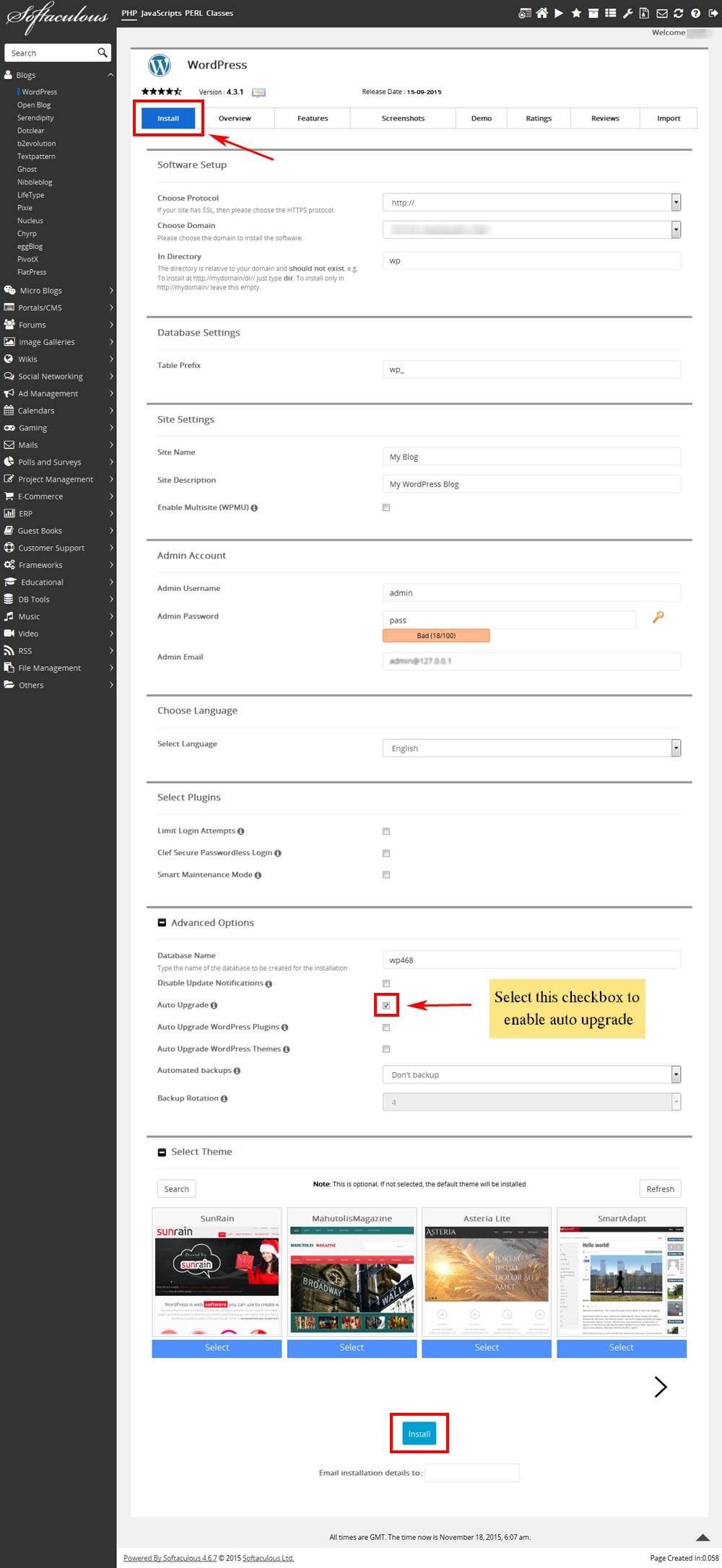722x1568 pixels.
Task: Click the blue Install button at bottom
Action: [x=419, y=1434]
